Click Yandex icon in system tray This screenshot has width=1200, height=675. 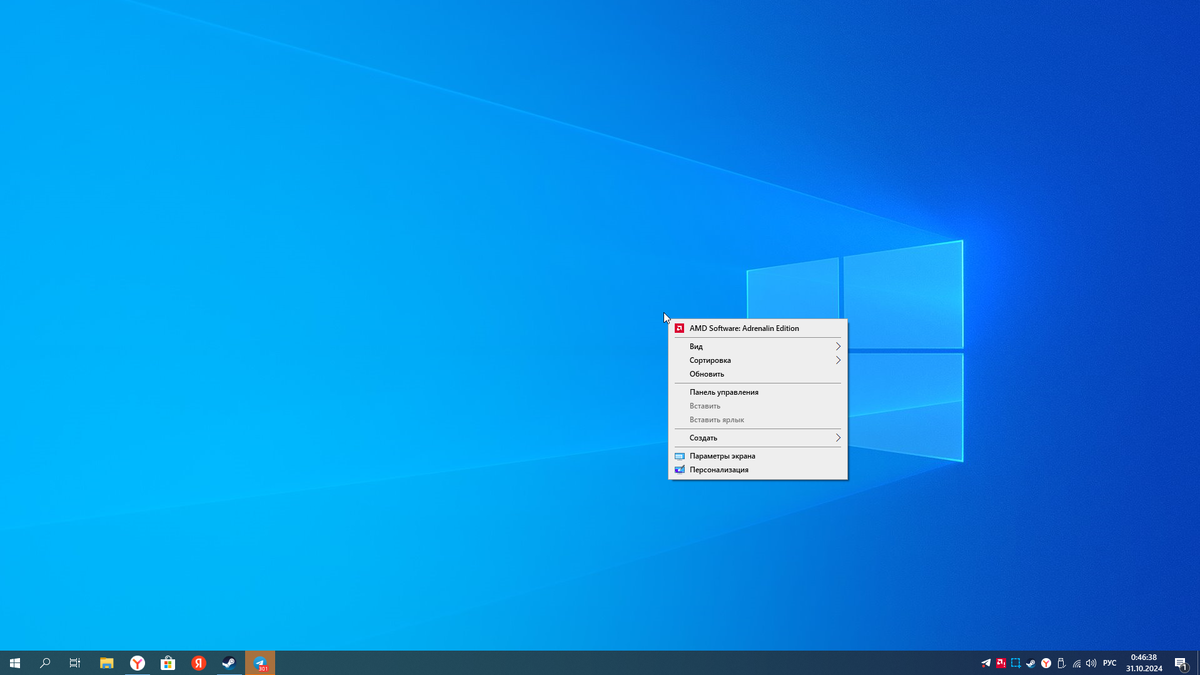1046,663
